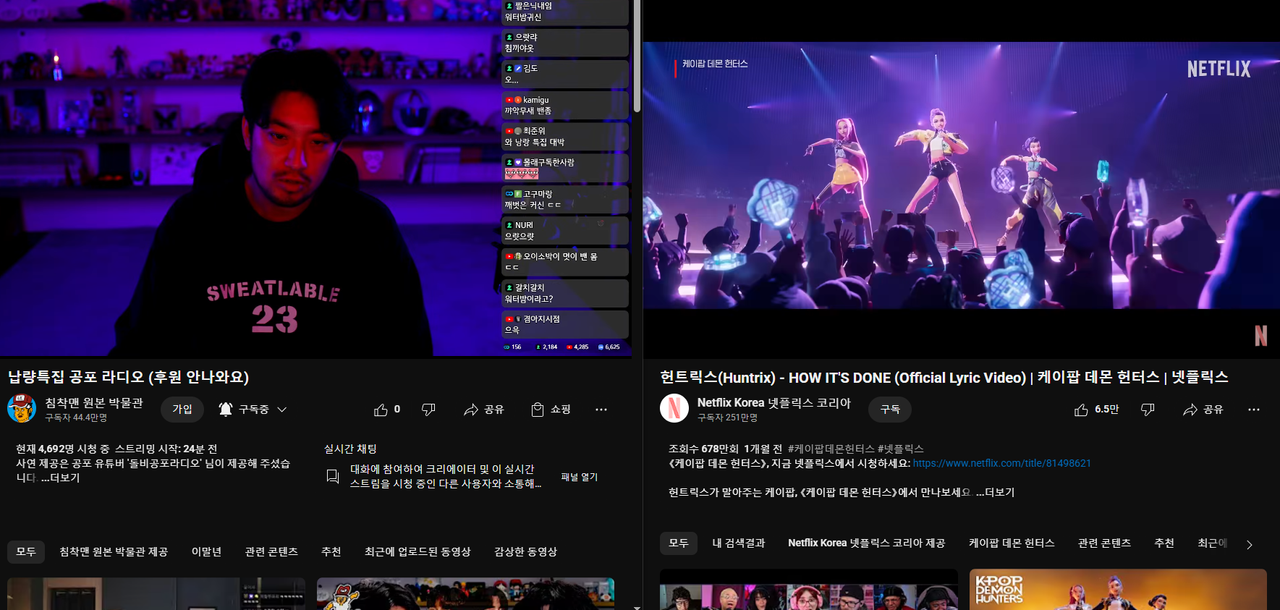Image resolution: width=1280 pixels, height=610 pixels.
Task: Click the live chat speech-bubble icon
Action: tap(333, 477)
